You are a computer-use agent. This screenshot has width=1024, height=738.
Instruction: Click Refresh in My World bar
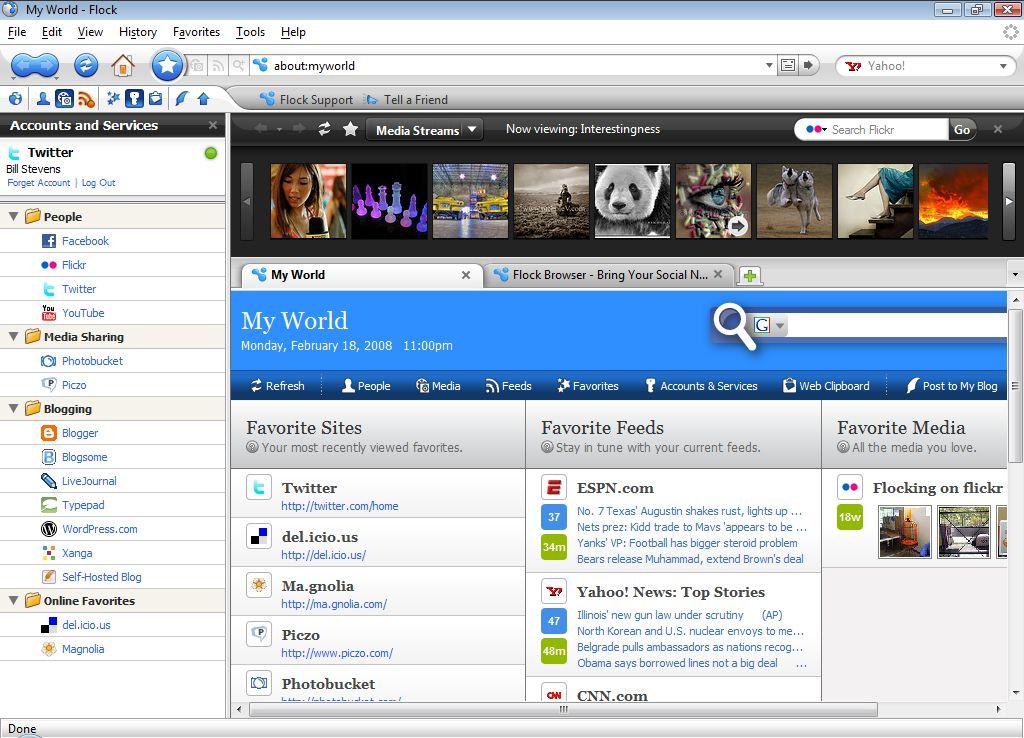tap(278, 386)
